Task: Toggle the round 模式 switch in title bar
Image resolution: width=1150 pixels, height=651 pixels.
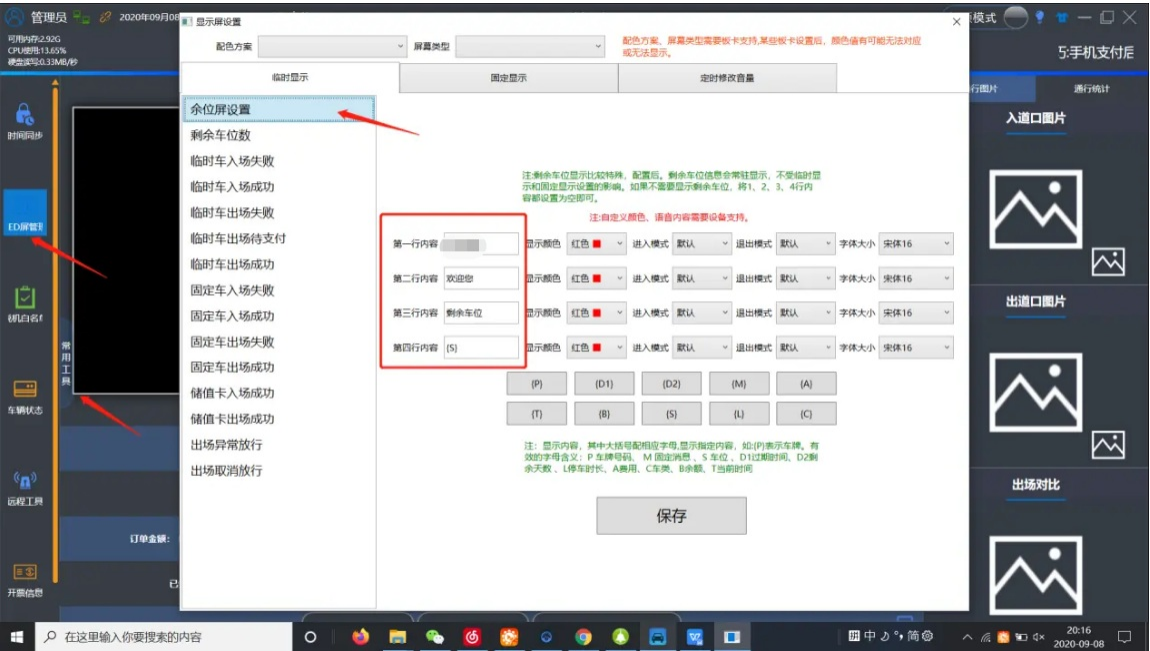Action: (x=1015, y=17)
